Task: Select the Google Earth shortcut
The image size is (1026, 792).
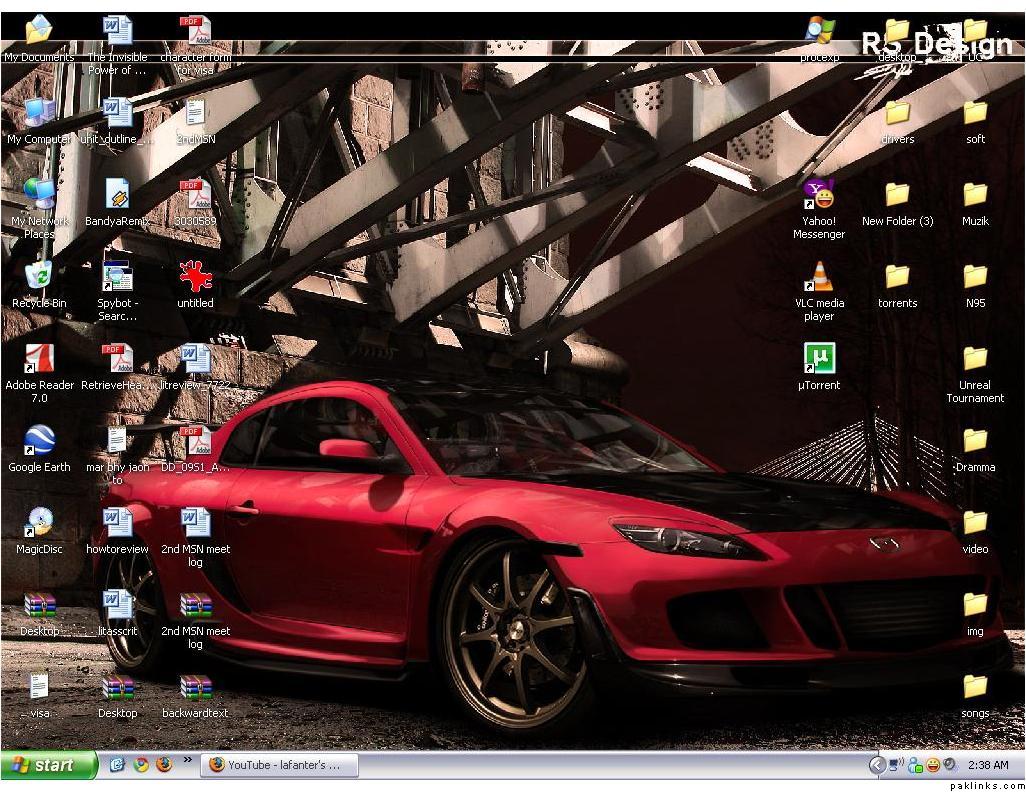Action: [39, 441]
